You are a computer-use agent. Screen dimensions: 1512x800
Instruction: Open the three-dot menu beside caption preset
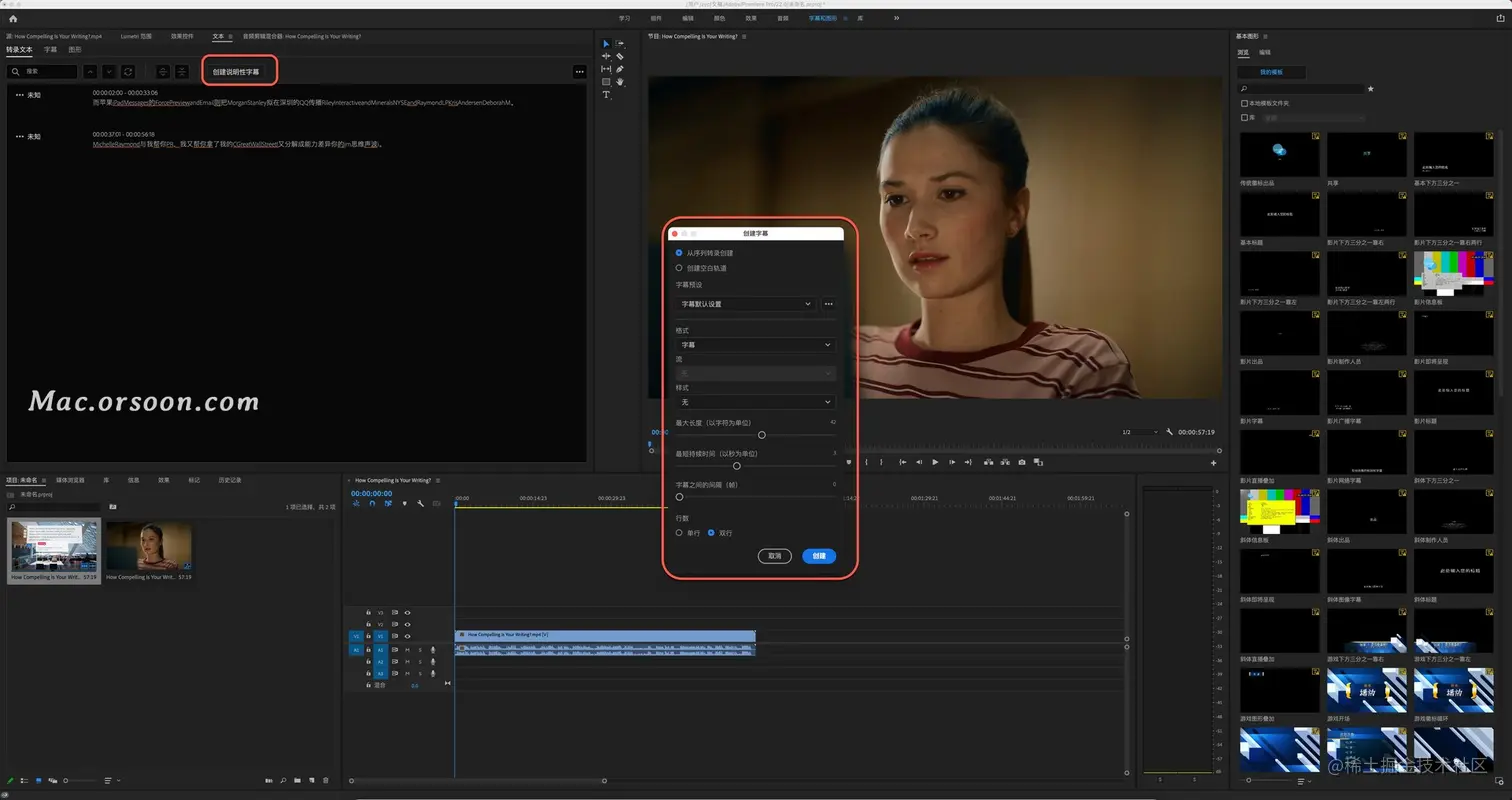pos(828,304)
